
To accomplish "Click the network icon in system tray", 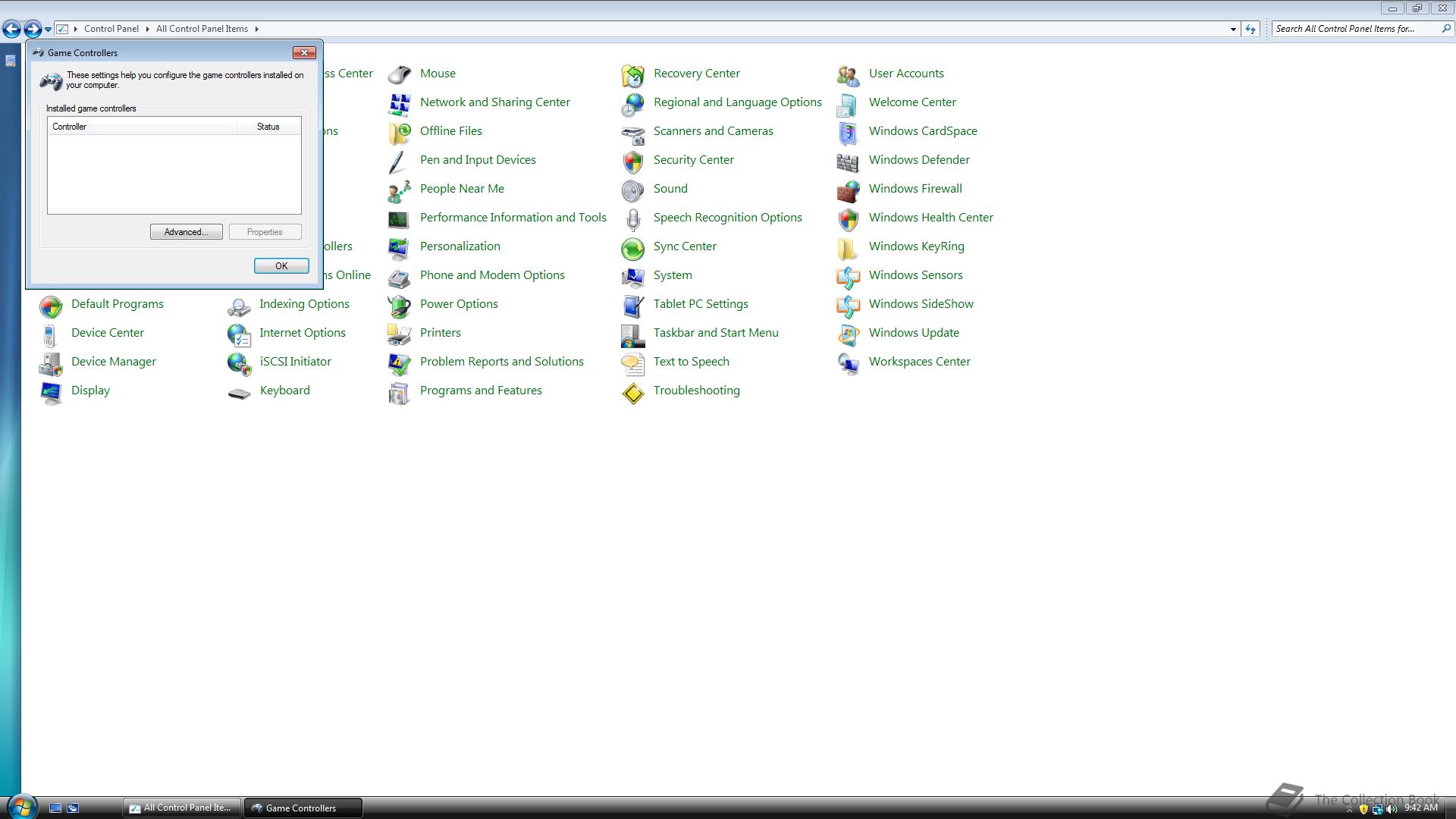I will [x=1377, y=809].
